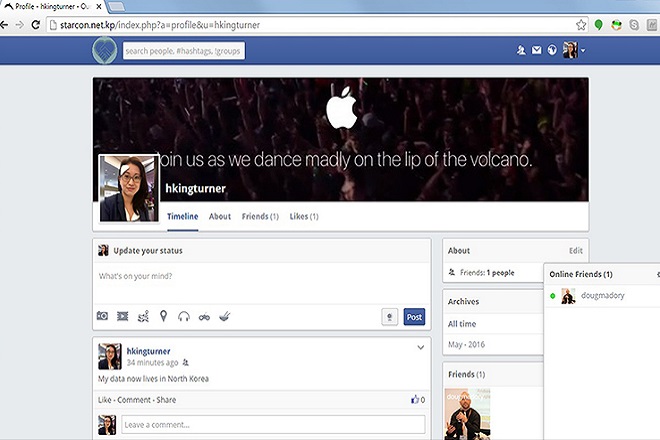Click the camera photo upload icon
This screenshot has width=660, height=440.
point(102,316)
